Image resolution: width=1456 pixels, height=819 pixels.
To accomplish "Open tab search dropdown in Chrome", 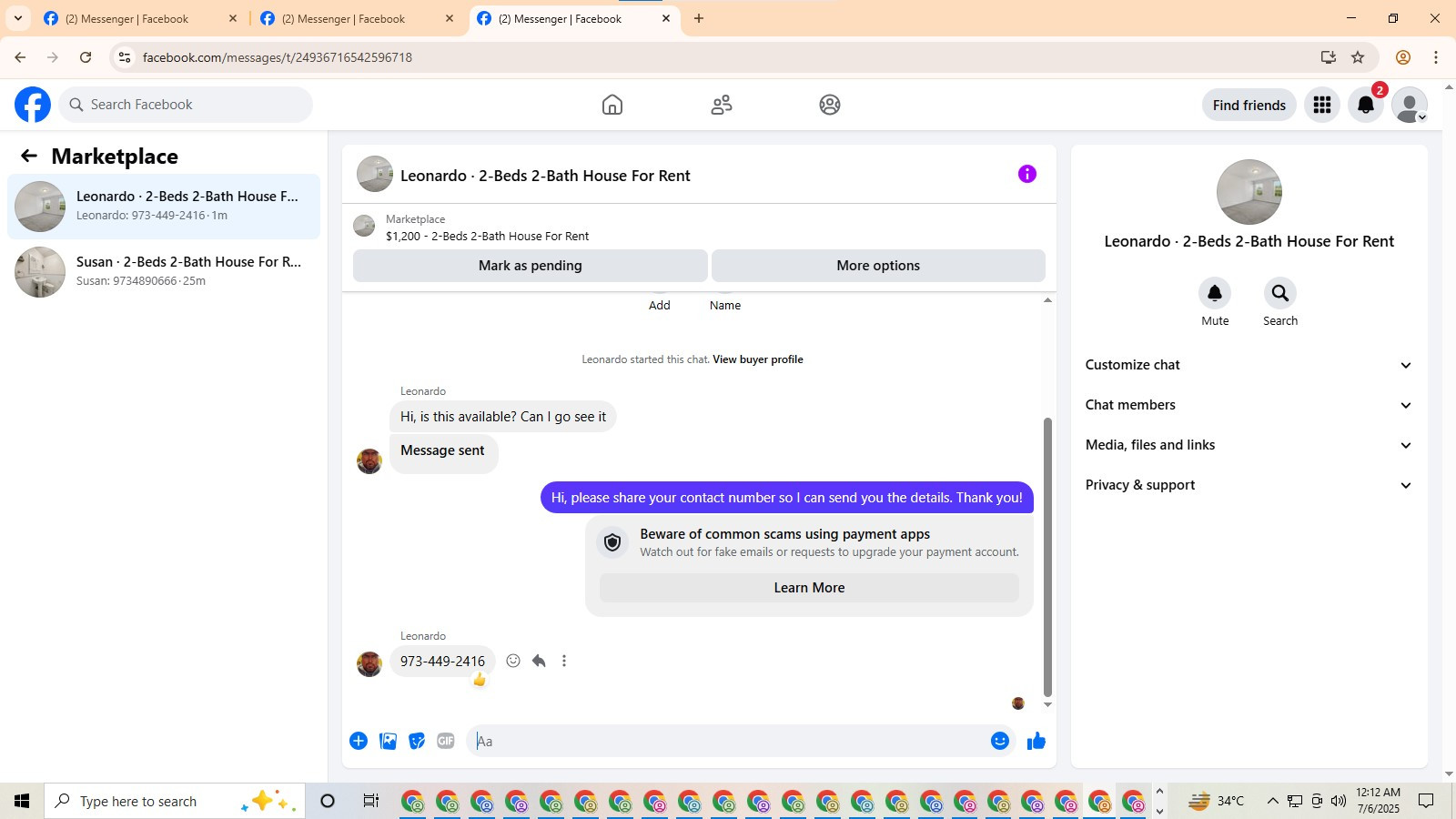I will 18,18.
